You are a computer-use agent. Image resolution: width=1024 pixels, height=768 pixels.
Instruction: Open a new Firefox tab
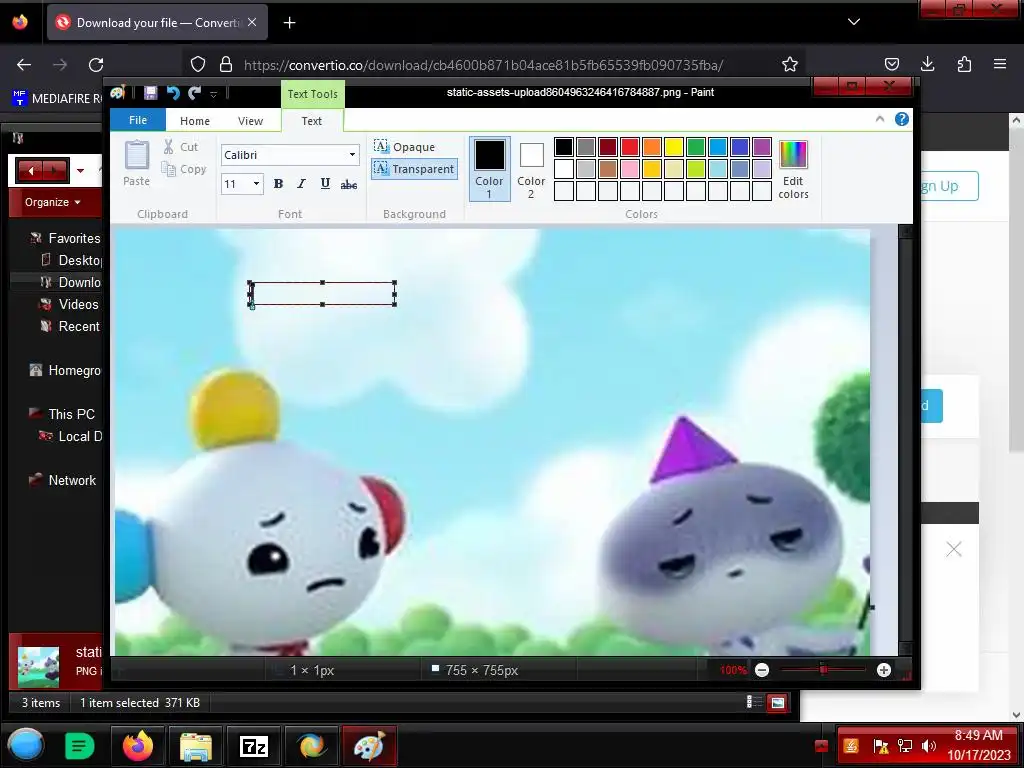tap(289, 23)
